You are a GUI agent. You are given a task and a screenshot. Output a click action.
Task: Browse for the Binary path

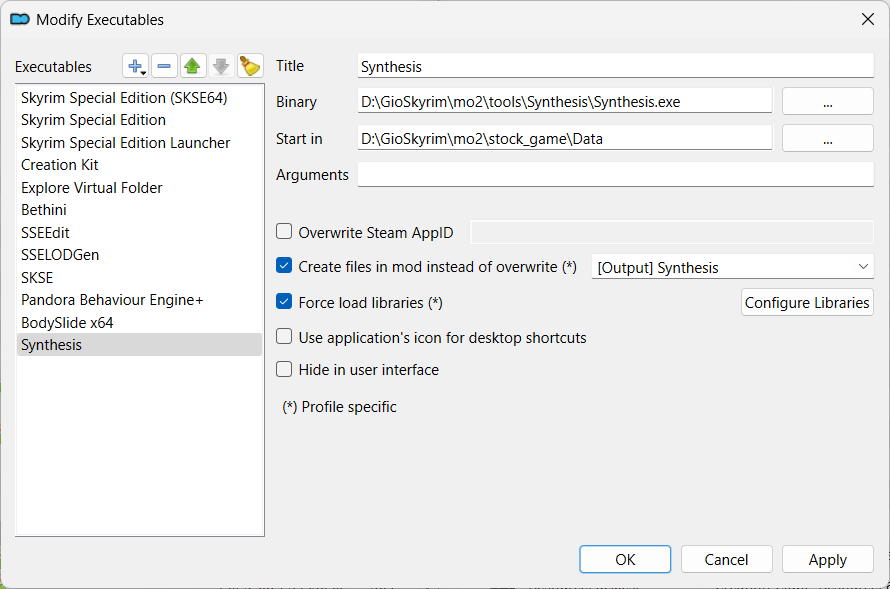pos(827,100)
